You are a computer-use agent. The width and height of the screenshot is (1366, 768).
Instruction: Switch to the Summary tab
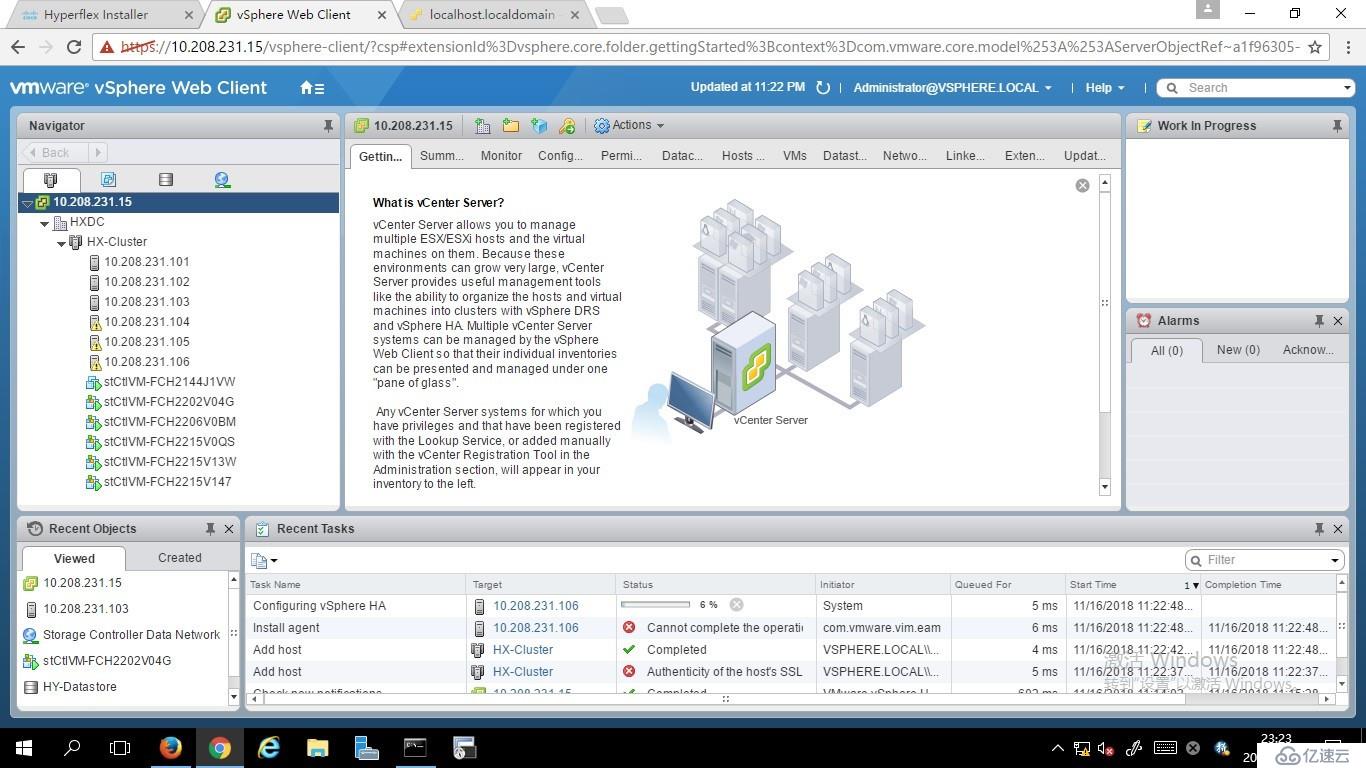pos(441,156)
